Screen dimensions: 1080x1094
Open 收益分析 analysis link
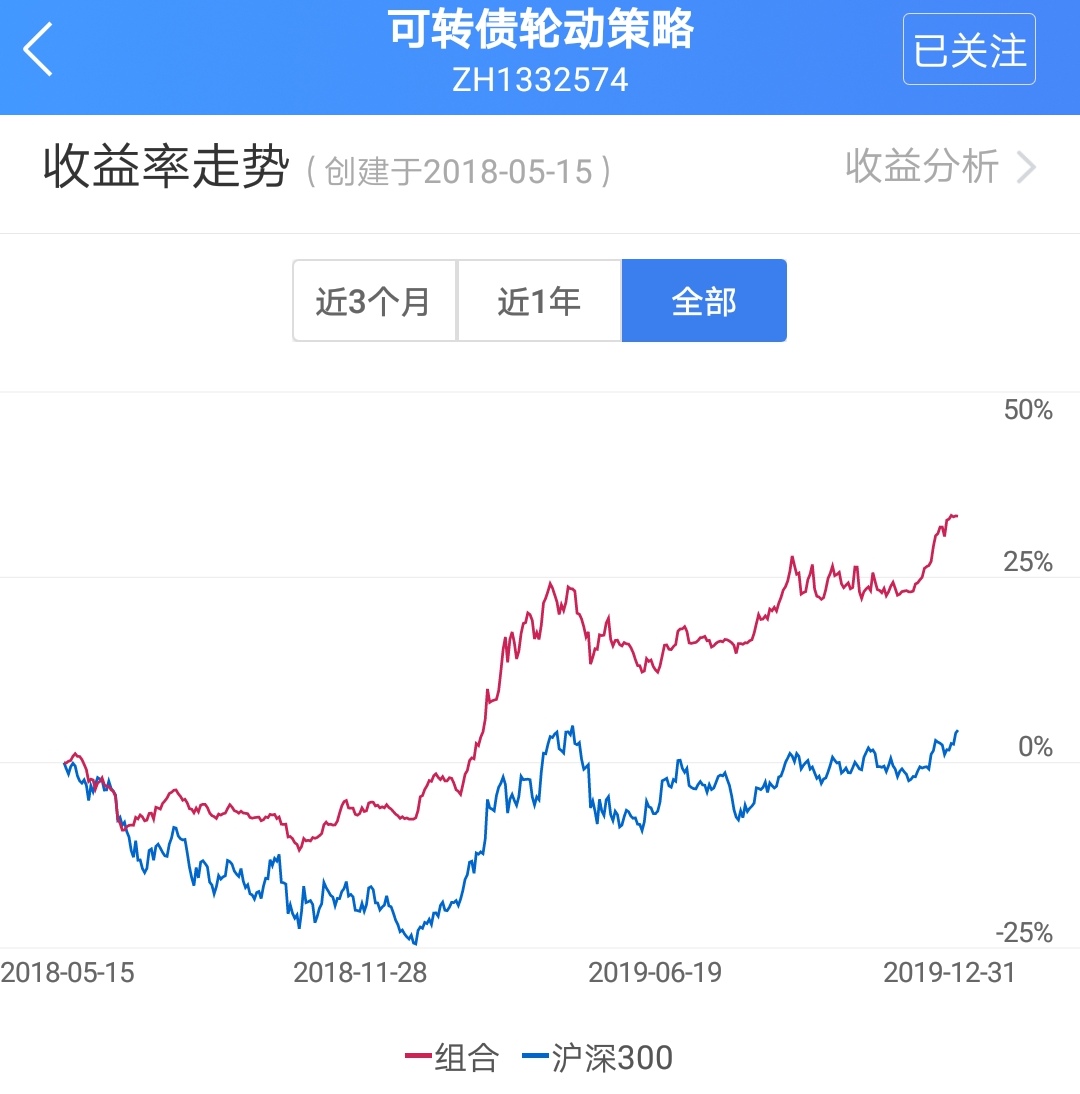(921, 167)
